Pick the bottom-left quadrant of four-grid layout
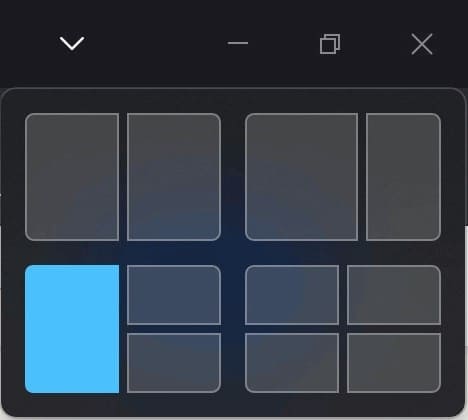Image resolution: width=468 pixels, height=420 pixels. [x=292, y=363]
